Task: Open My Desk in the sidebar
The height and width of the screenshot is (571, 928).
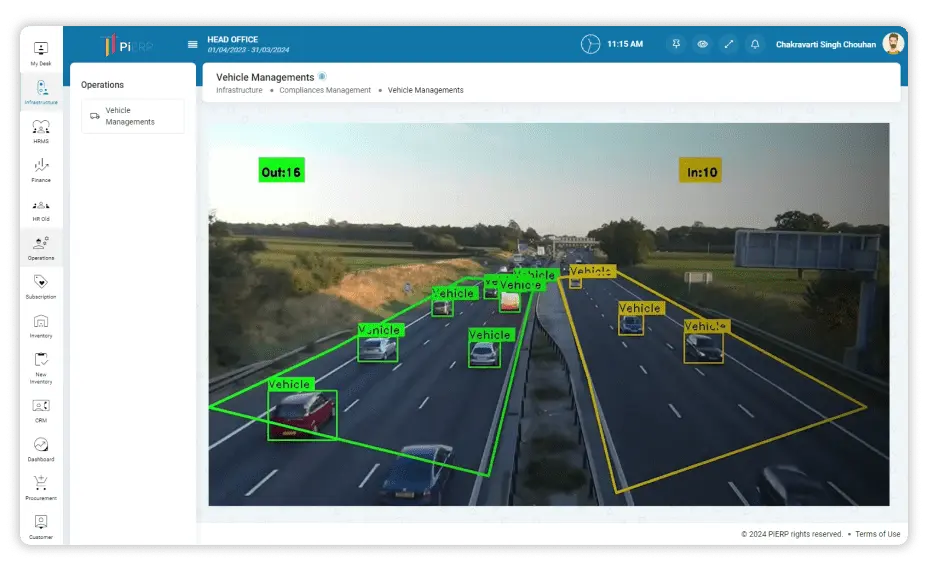Action: coord(41,52)
